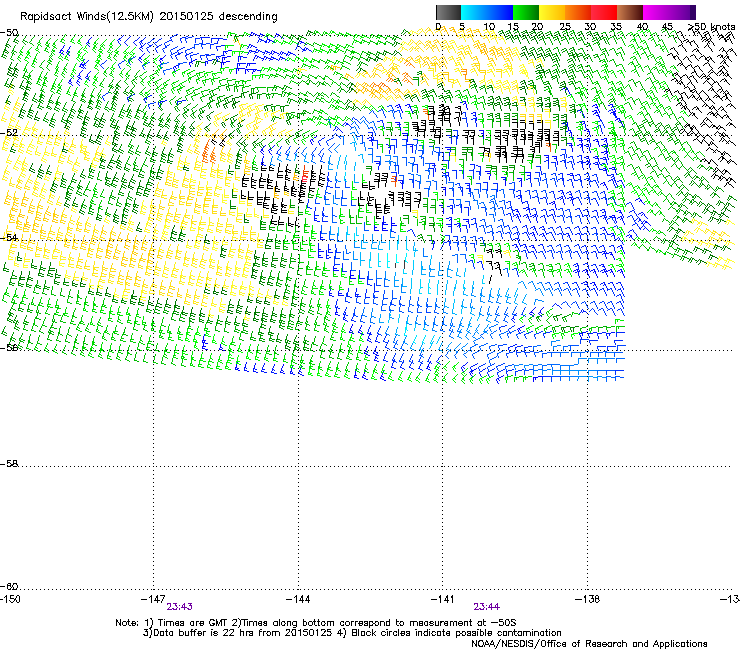Click the cyan 5-10 knots legend color
The width and height of the screenshot is (740, 650).
[x=474, y=12]
